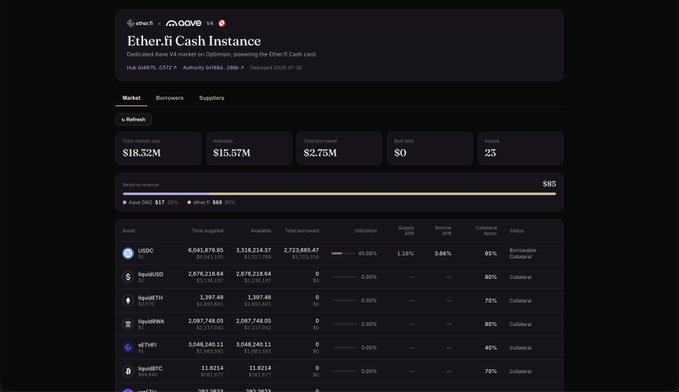
Task: Click the Deployed date text
Action: pyautogui.click(x=276, y=68)
